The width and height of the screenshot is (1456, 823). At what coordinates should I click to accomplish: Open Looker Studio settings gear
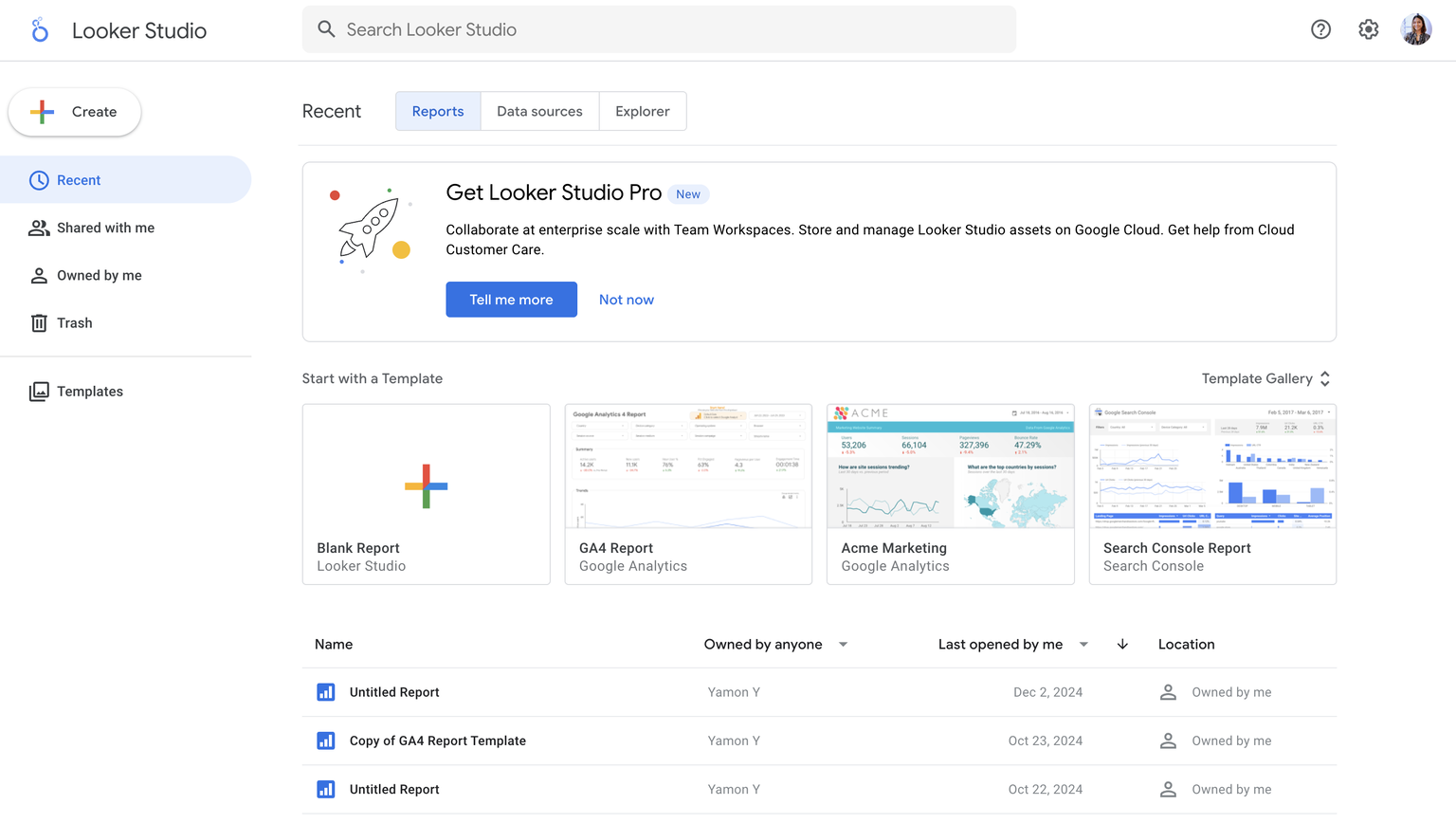(1368, 29)
